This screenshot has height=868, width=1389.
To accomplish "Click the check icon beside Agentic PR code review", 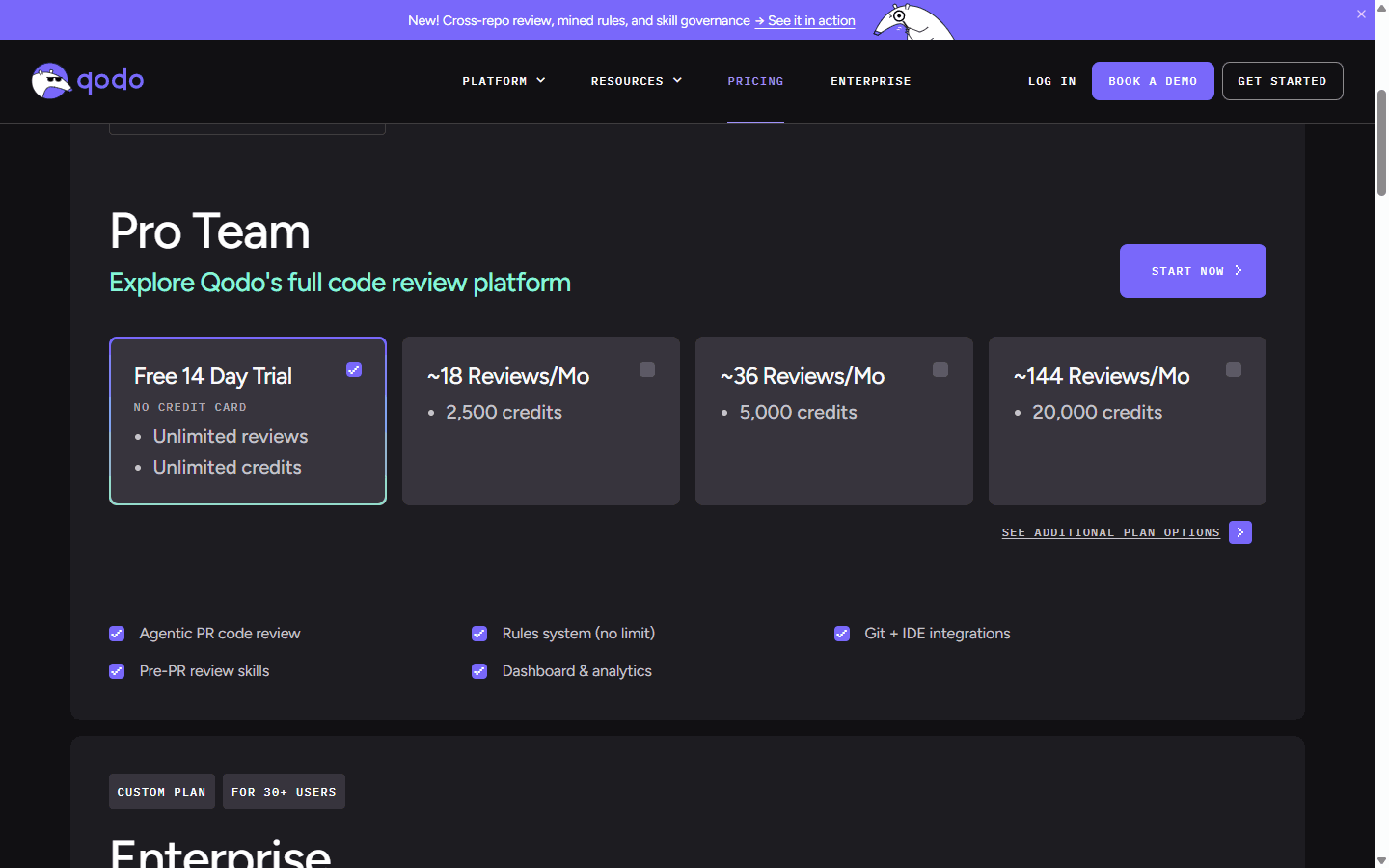I will tap(117, 634).
